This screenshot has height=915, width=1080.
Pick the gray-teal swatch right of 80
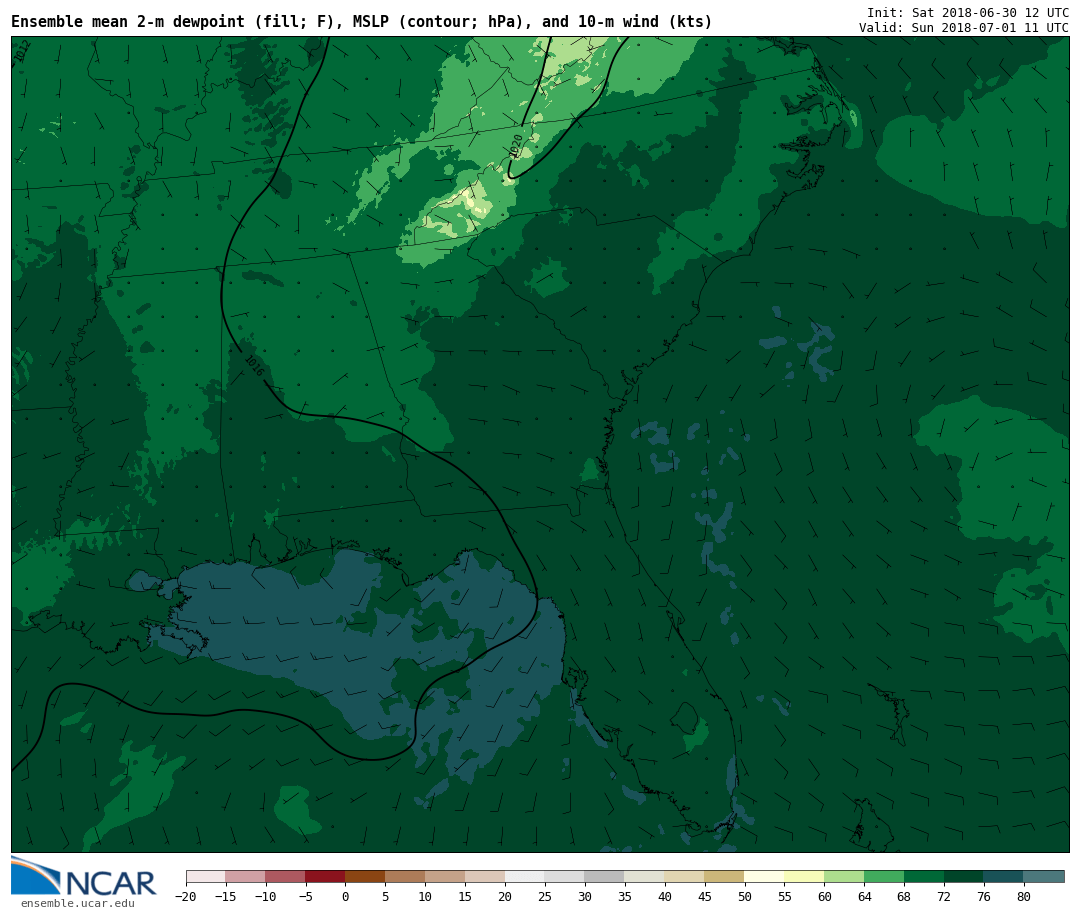tap(1044, 876)
